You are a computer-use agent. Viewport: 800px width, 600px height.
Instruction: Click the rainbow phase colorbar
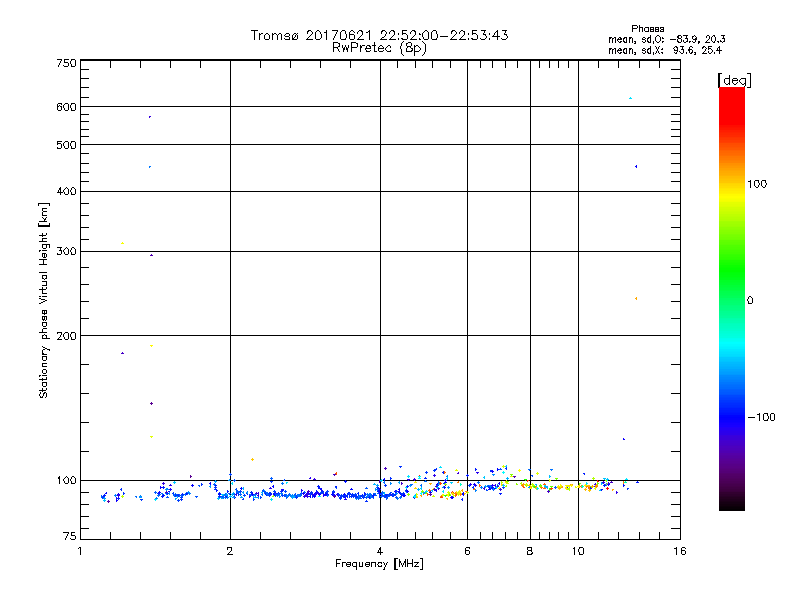point(732,298)
